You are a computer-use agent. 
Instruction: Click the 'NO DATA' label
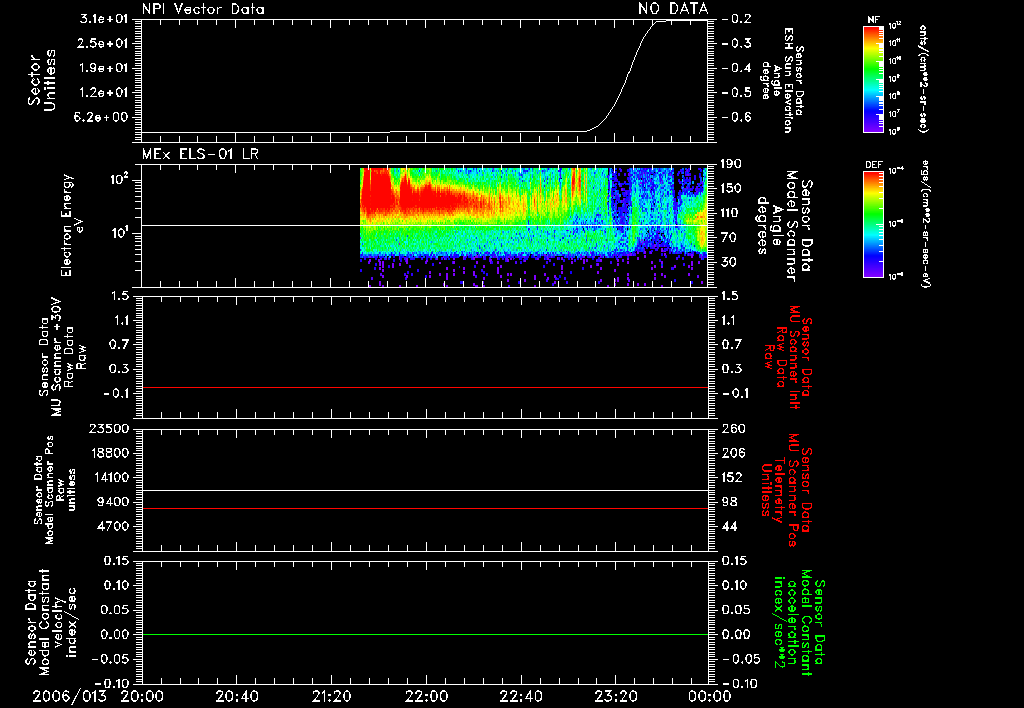[x=673, y=9]
